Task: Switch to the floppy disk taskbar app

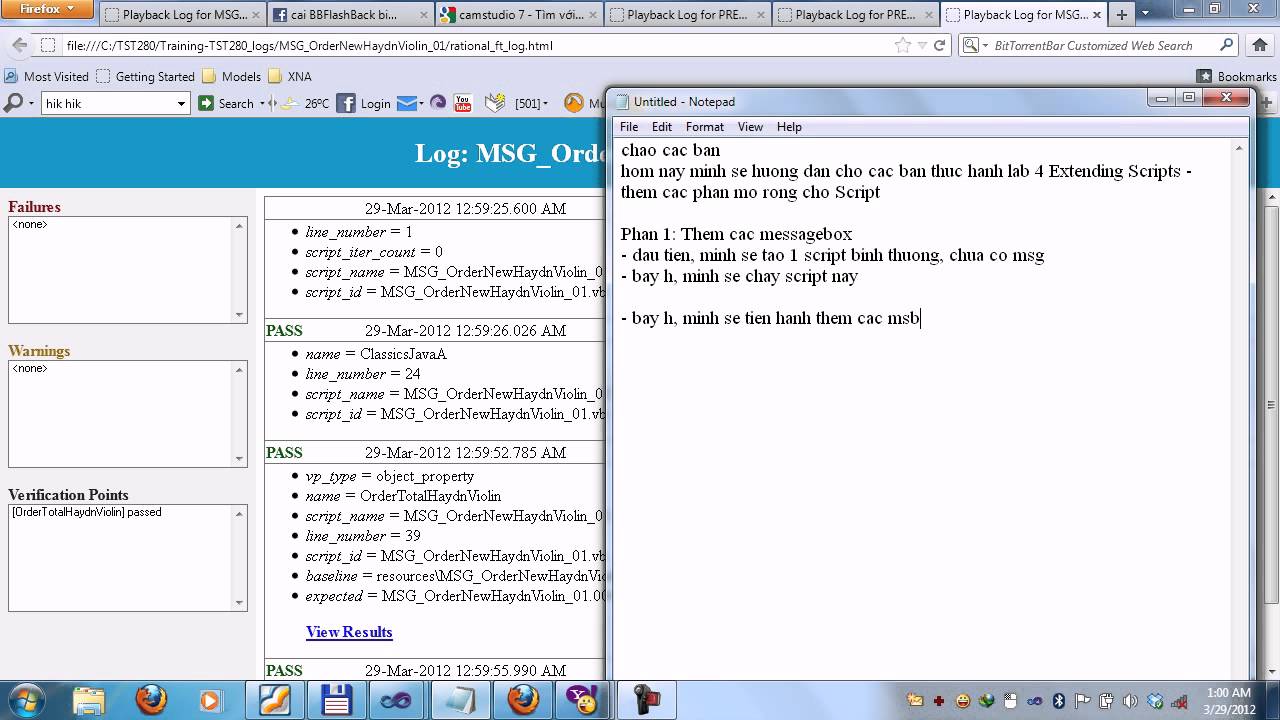Action: (335, 699)
